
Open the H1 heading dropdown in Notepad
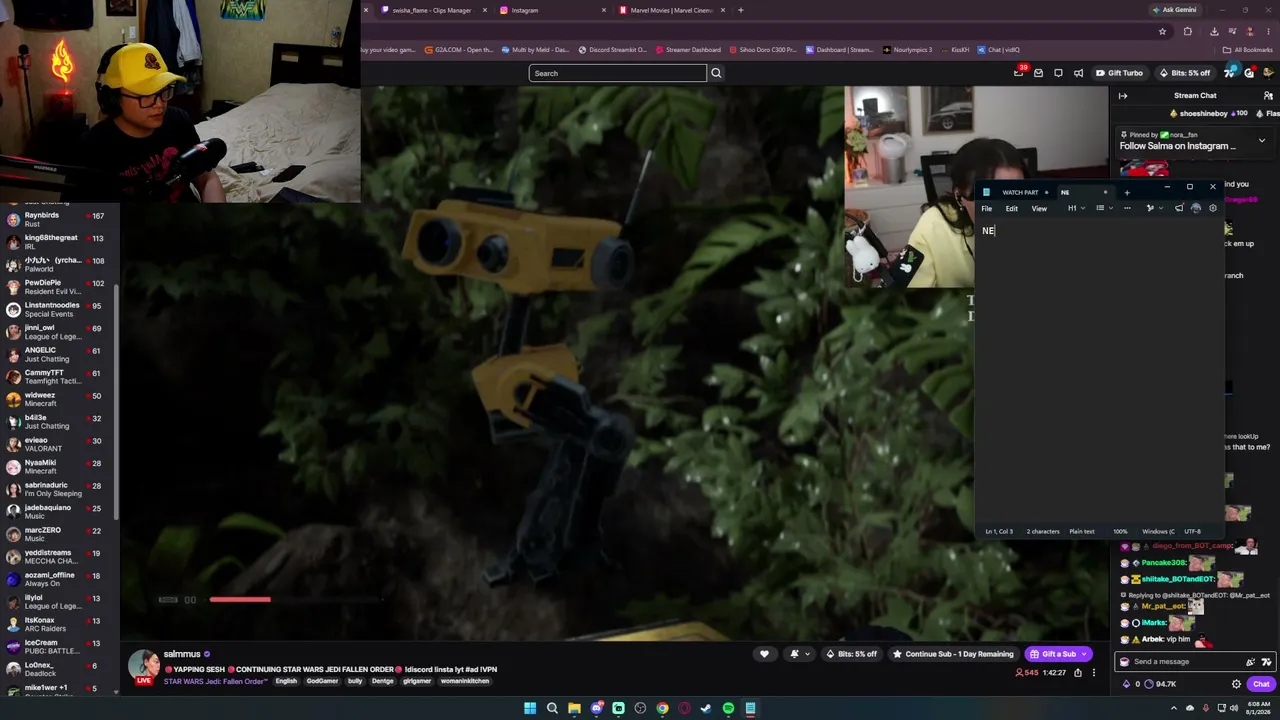click(x=1076, y=208)
